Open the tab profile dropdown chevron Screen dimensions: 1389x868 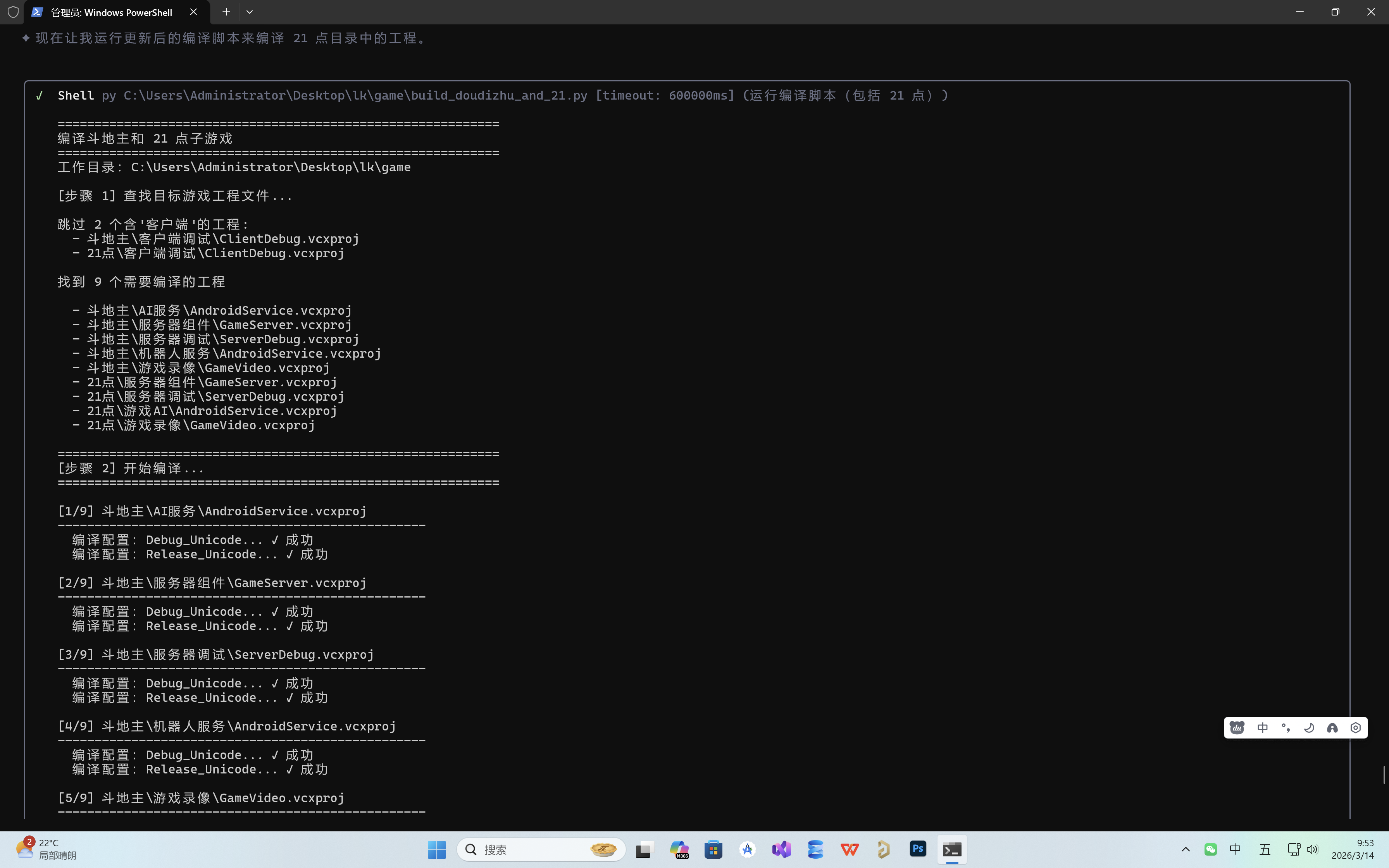pyautogui.click(x=249, y=12)
